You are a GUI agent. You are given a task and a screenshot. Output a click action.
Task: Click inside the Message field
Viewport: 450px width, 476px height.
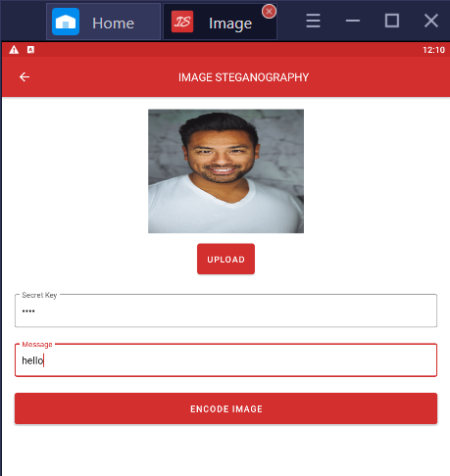[x=226, y=360]
